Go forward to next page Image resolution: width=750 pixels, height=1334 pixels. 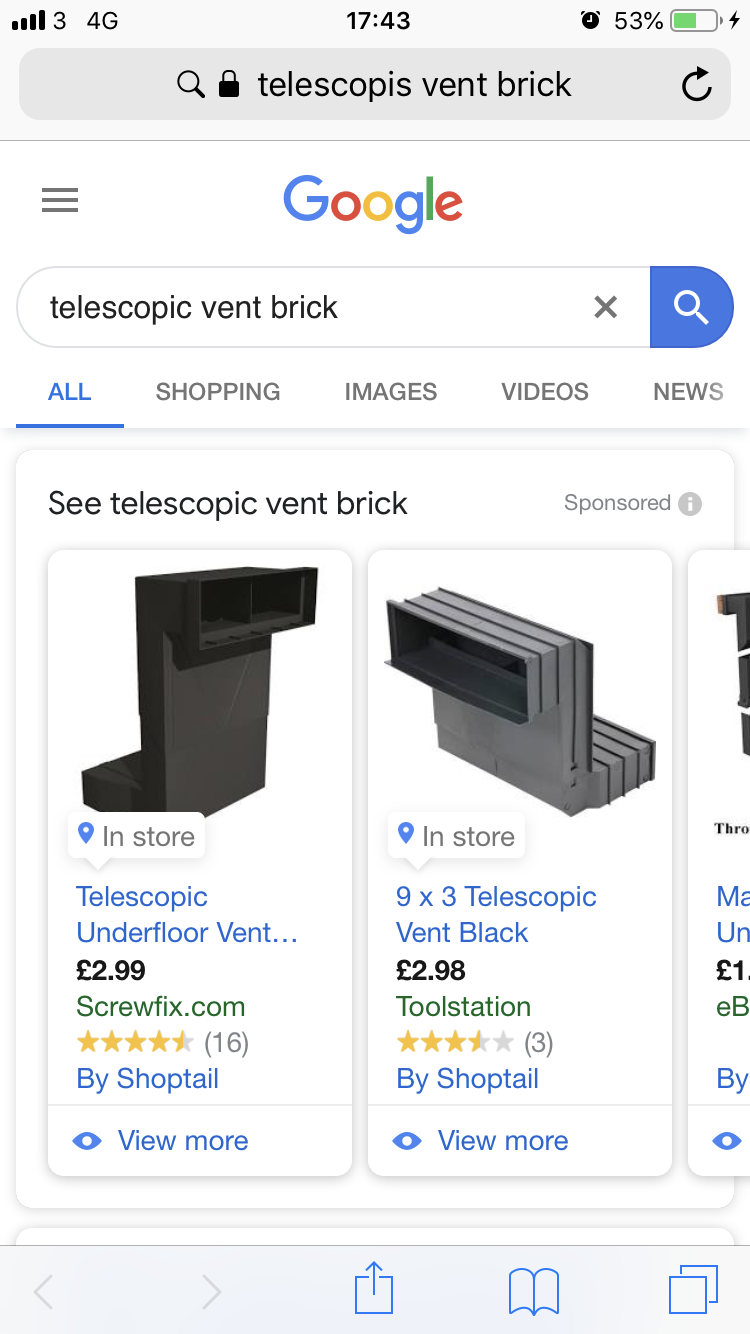click(211, 1291)
